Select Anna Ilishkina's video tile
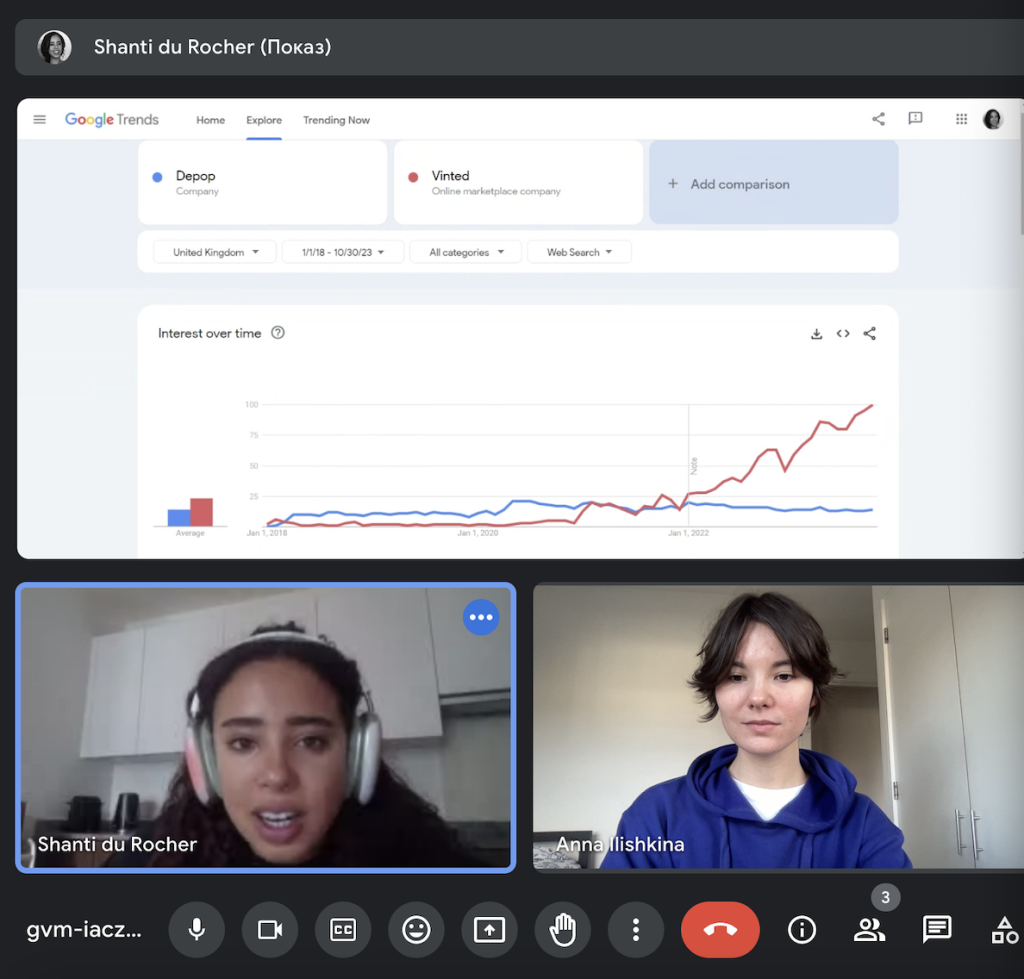The image size is (1024, 979). coord(778,727)
